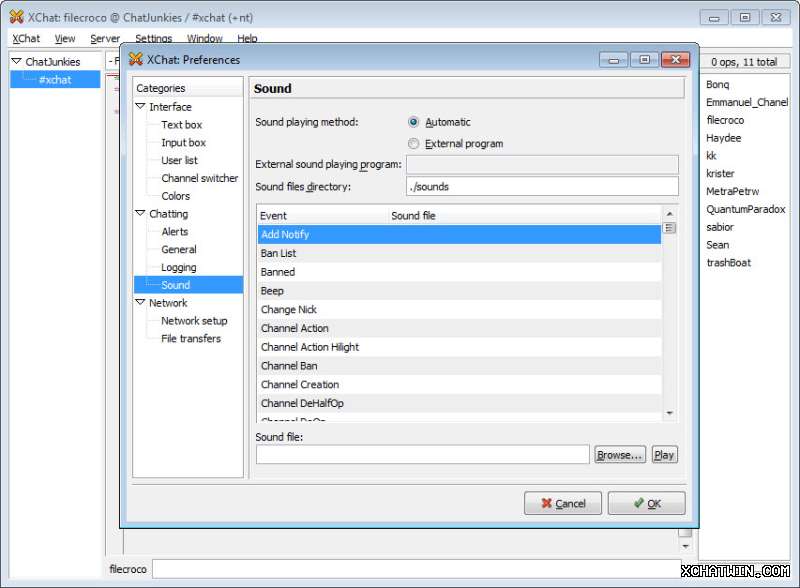Select the Automatic sound playing method
This screenshot has height=588, width=800.
414,122
